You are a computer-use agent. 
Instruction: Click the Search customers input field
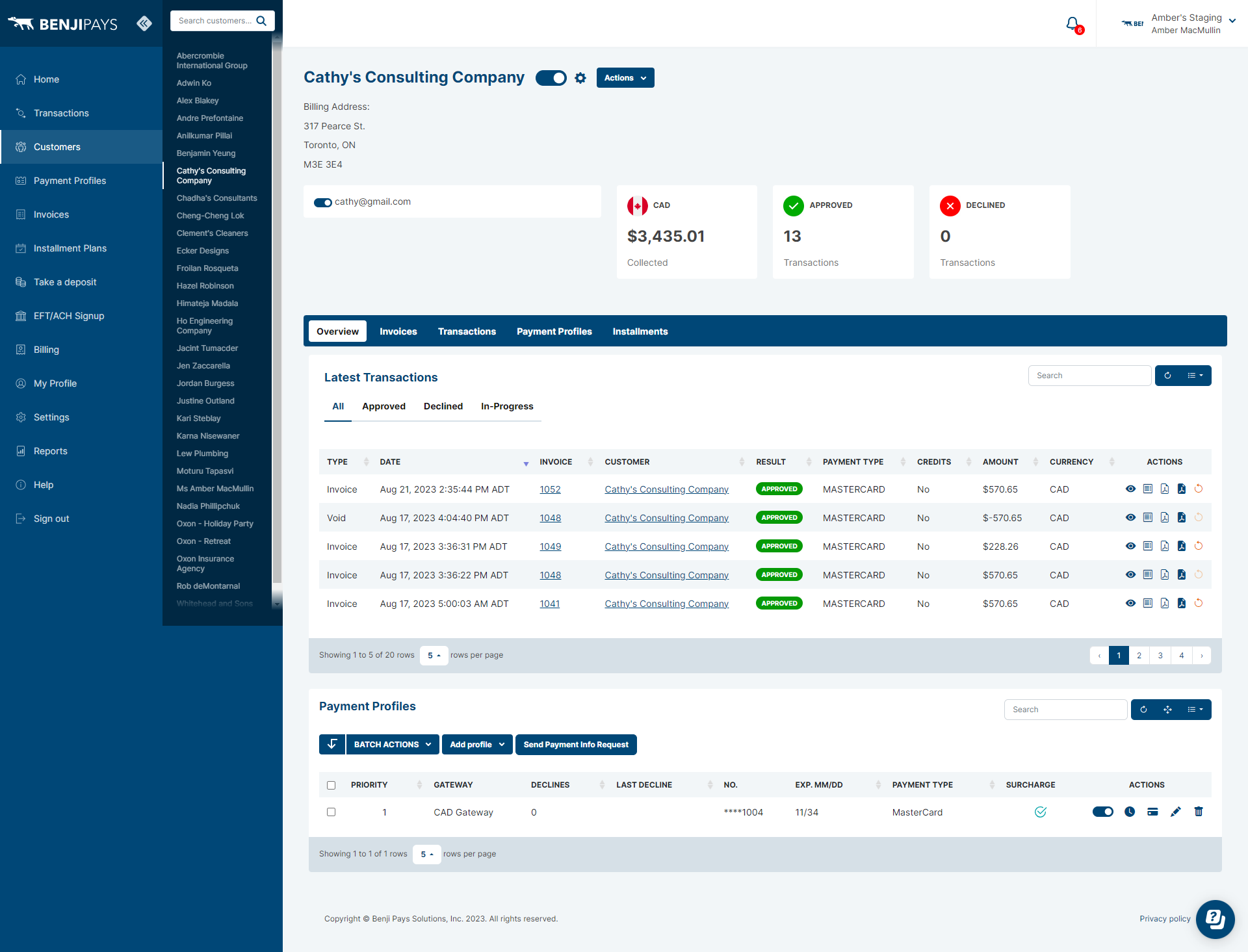pos(214,21)
